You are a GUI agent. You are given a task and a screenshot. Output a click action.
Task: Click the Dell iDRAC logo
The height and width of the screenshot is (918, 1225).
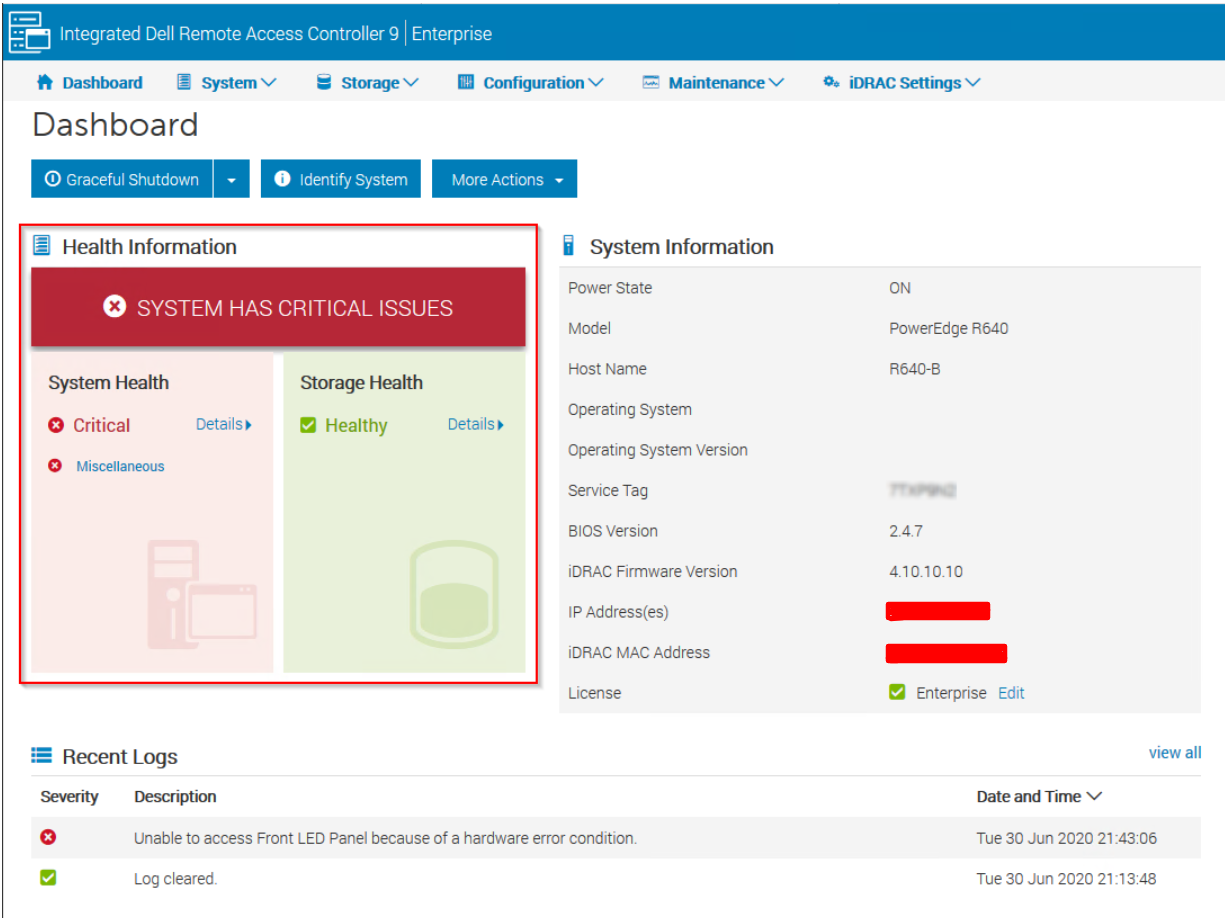pos(27,32)
